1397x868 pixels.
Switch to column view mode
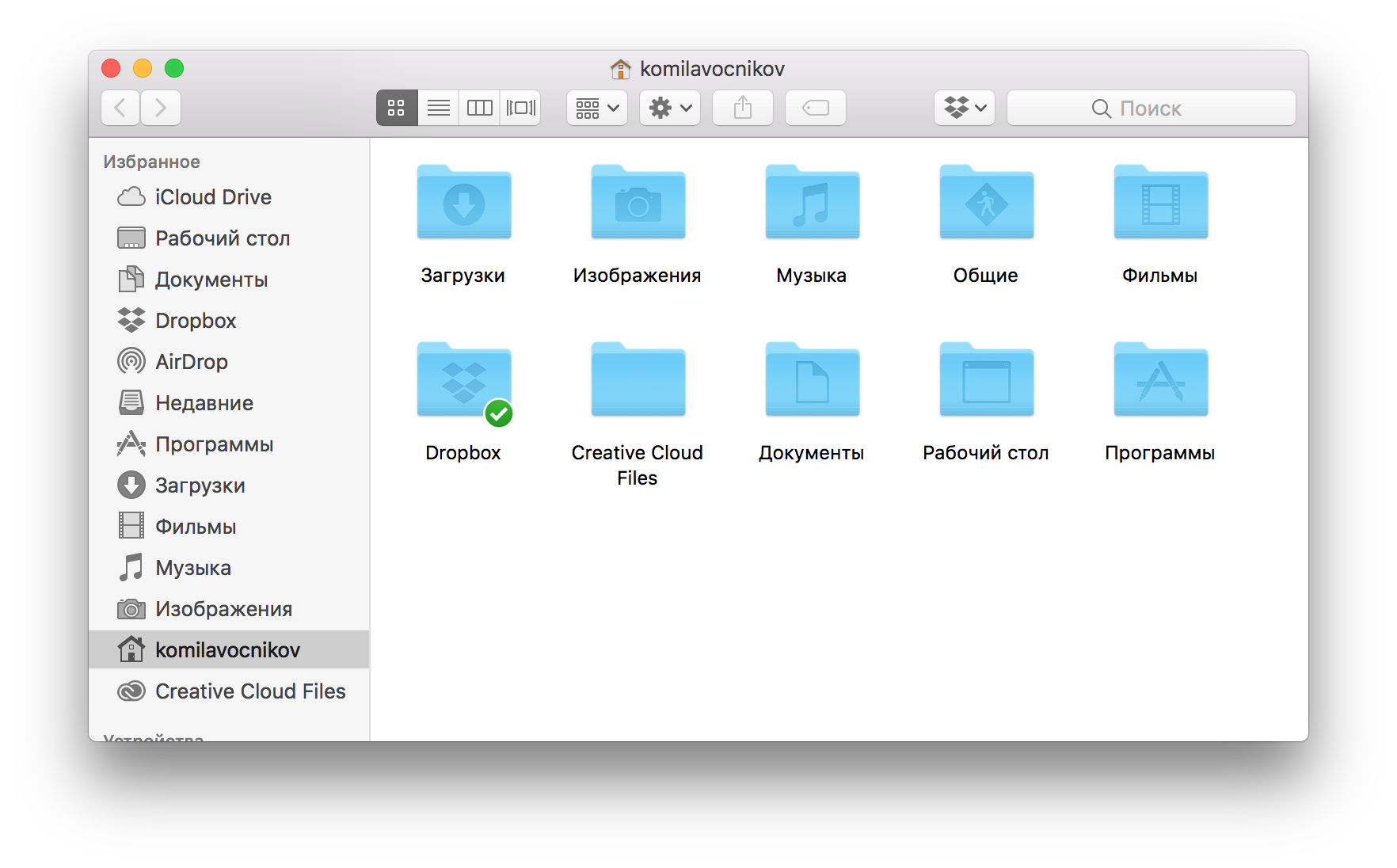[x=479, y=108]
